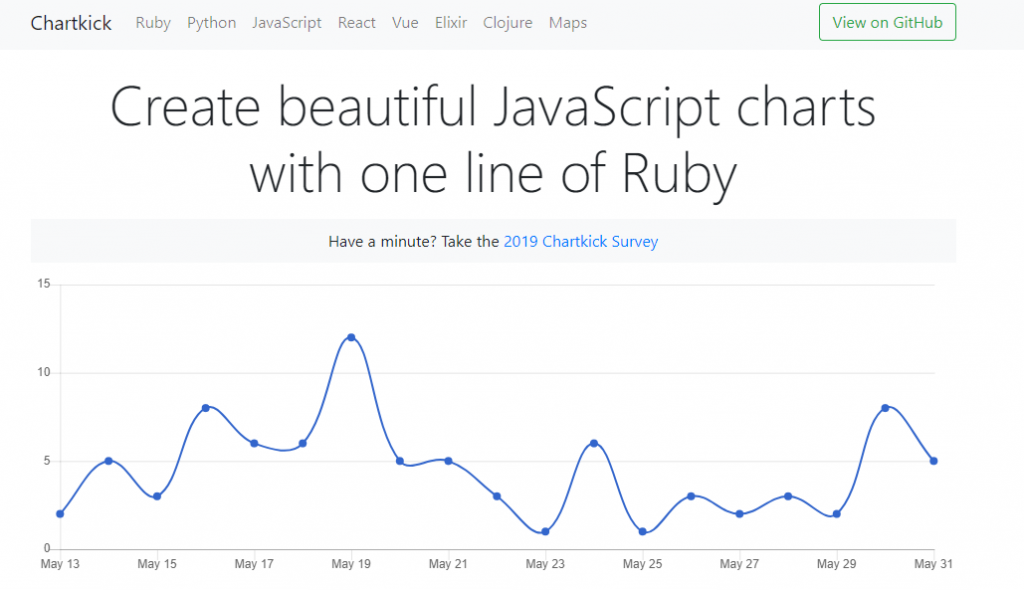Select the data point at May 21
This screenshot has height=590, width=1024.
[x=449, y=461]
